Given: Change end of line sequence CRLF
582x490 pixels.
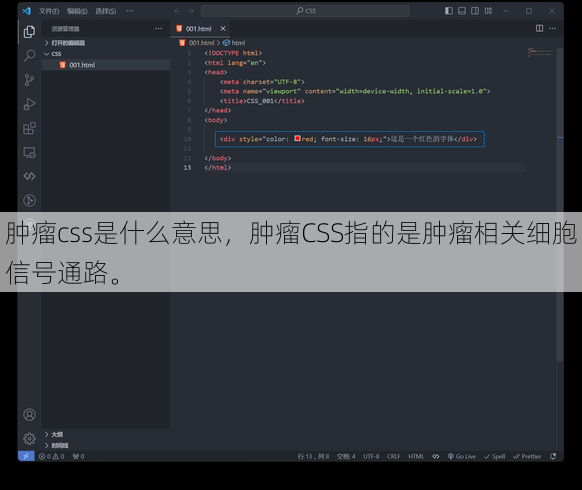Looking at the screenshot, I should pos(393,456).
